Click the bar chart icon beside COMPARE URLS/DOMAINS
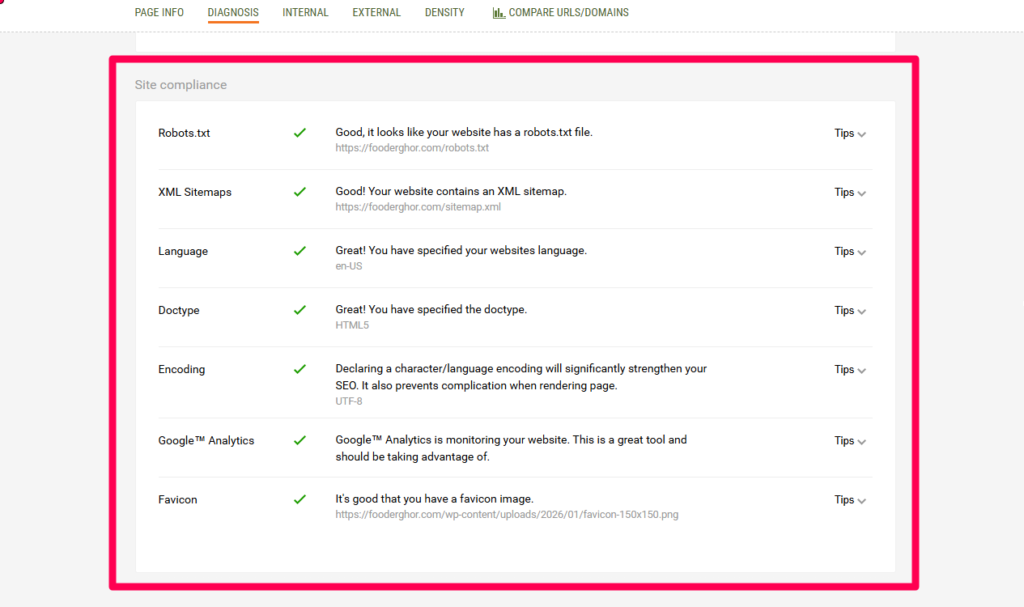This screenshot has height=607, width=1024. click(499, 12)
